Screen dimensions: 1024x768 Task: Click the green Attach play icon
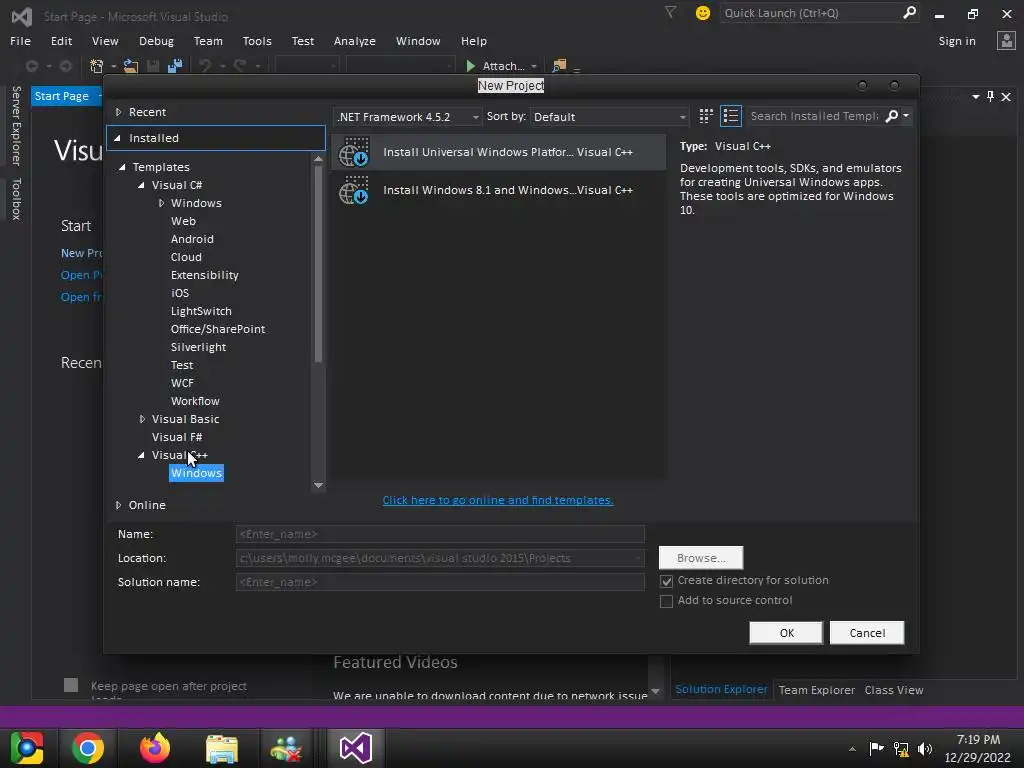(x=470, y=66)
